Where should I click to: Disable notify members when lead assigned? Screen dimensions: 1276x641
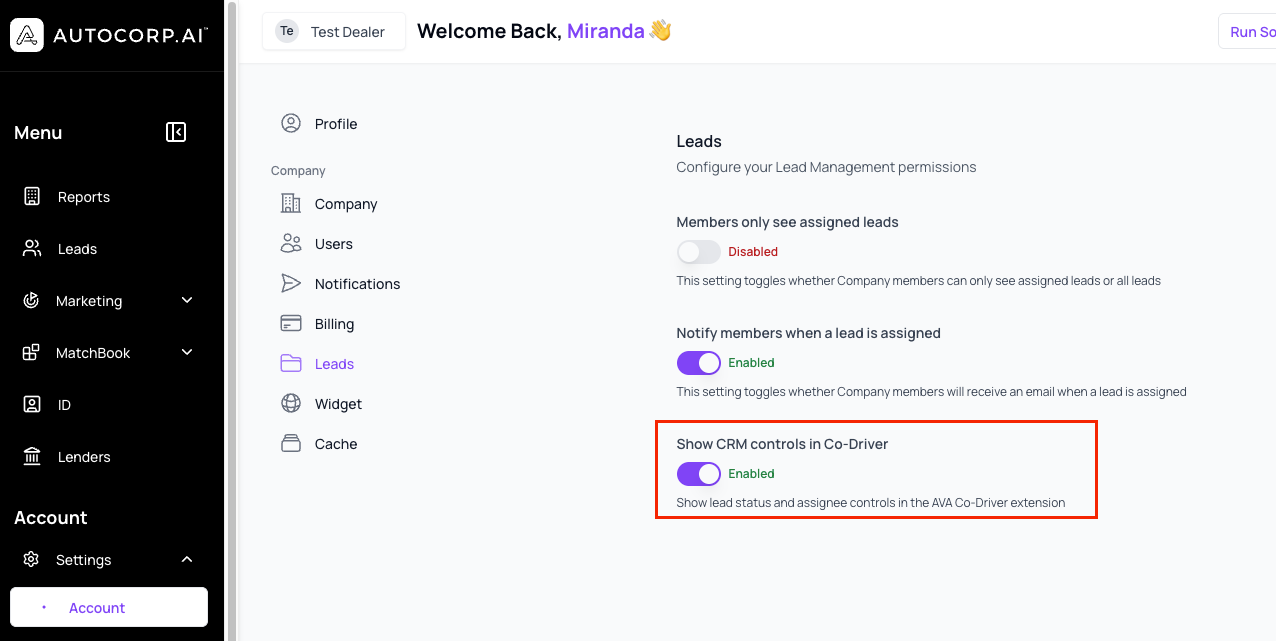698,362
